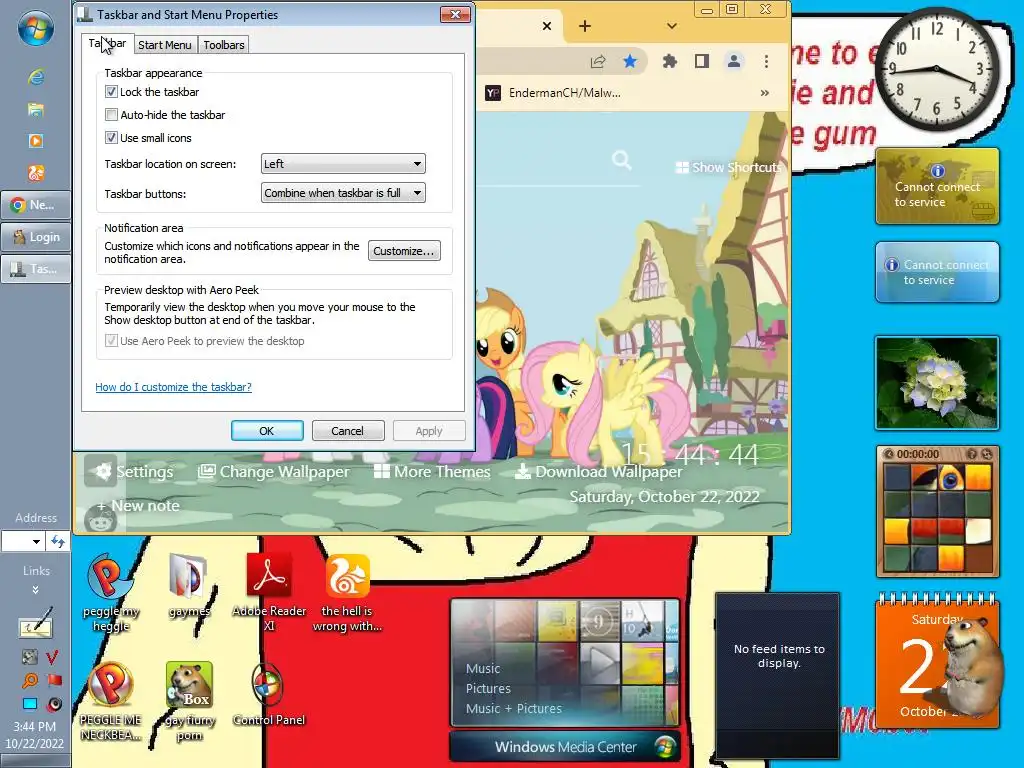The image size is (1024, 768).
Task: Click Cancel in the properties dialog
Action: [x=347, y=431]
